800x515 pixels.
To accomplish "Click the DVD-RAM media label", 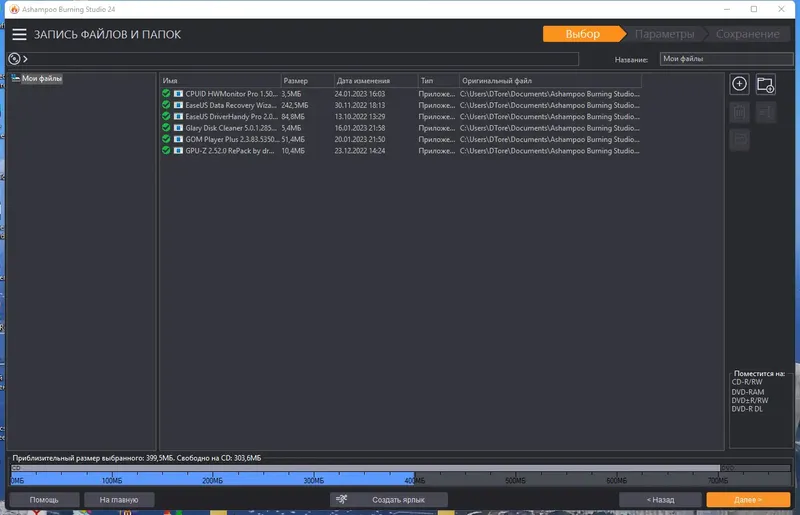I will (x=748, y=392).
